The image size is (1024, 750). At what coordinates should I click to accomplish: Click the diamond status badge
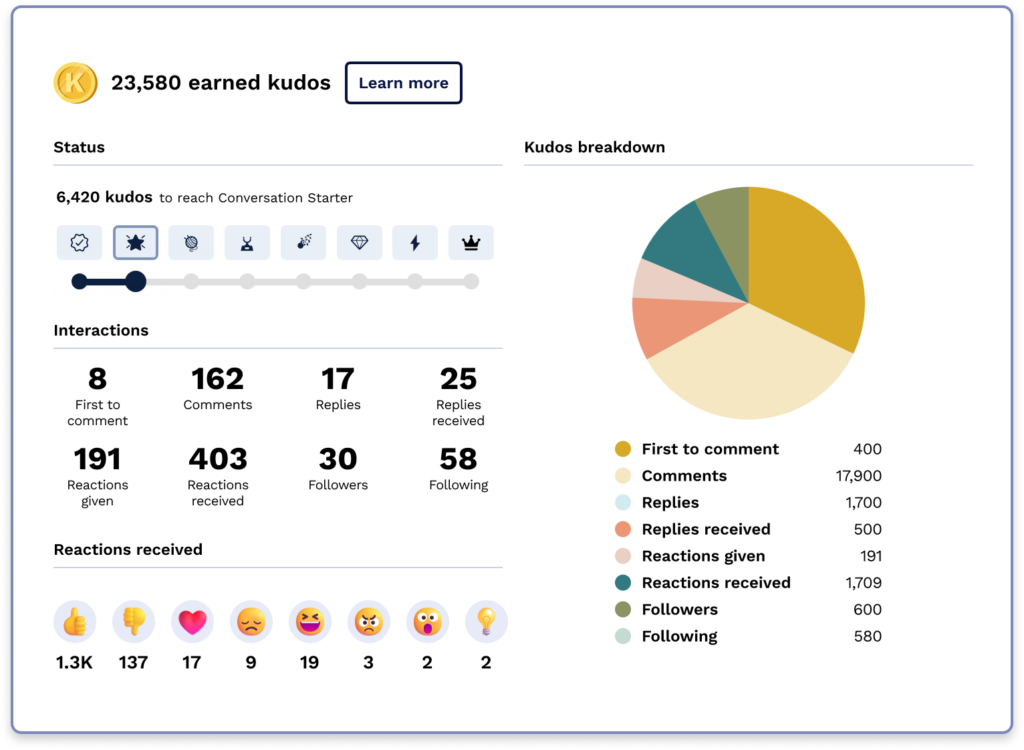point(359,242)
